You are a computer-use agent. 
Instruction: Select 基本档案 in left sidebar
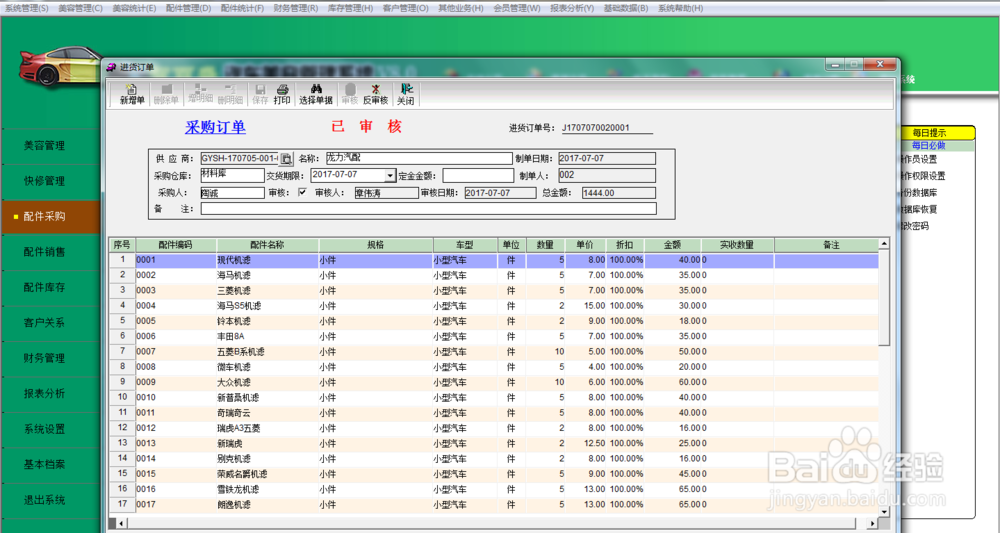[50, 464]
